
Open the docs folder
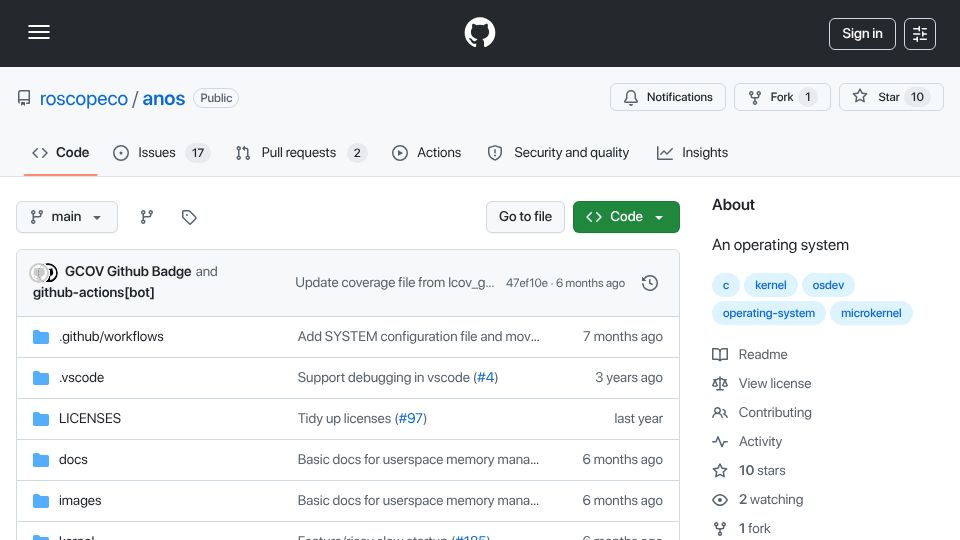pyautogui.click(x=73, y=459)
